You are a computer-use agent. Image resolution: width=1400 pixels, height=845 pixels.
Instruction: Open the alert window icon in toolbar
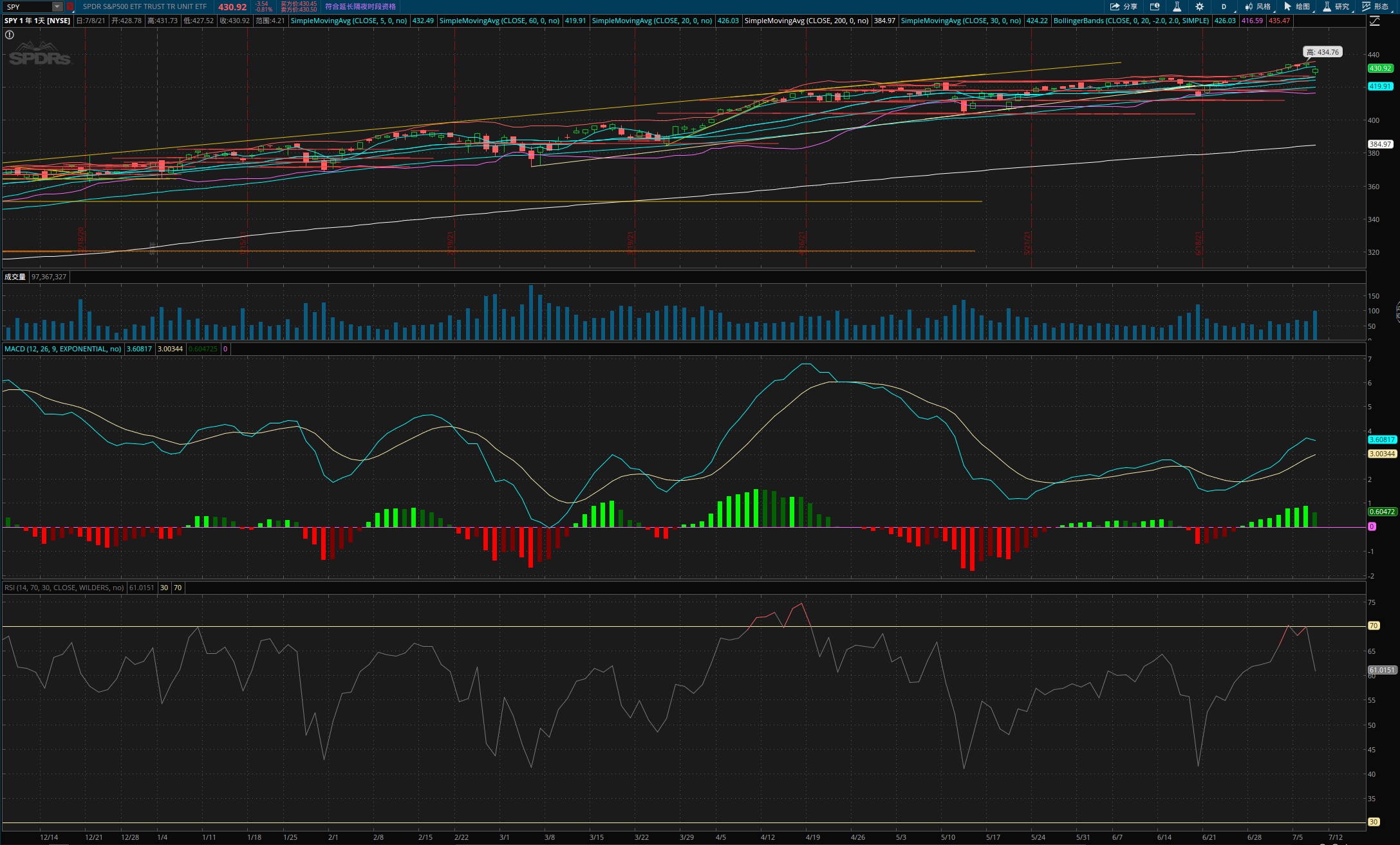pyautogui.click(x=1155, y=6)
